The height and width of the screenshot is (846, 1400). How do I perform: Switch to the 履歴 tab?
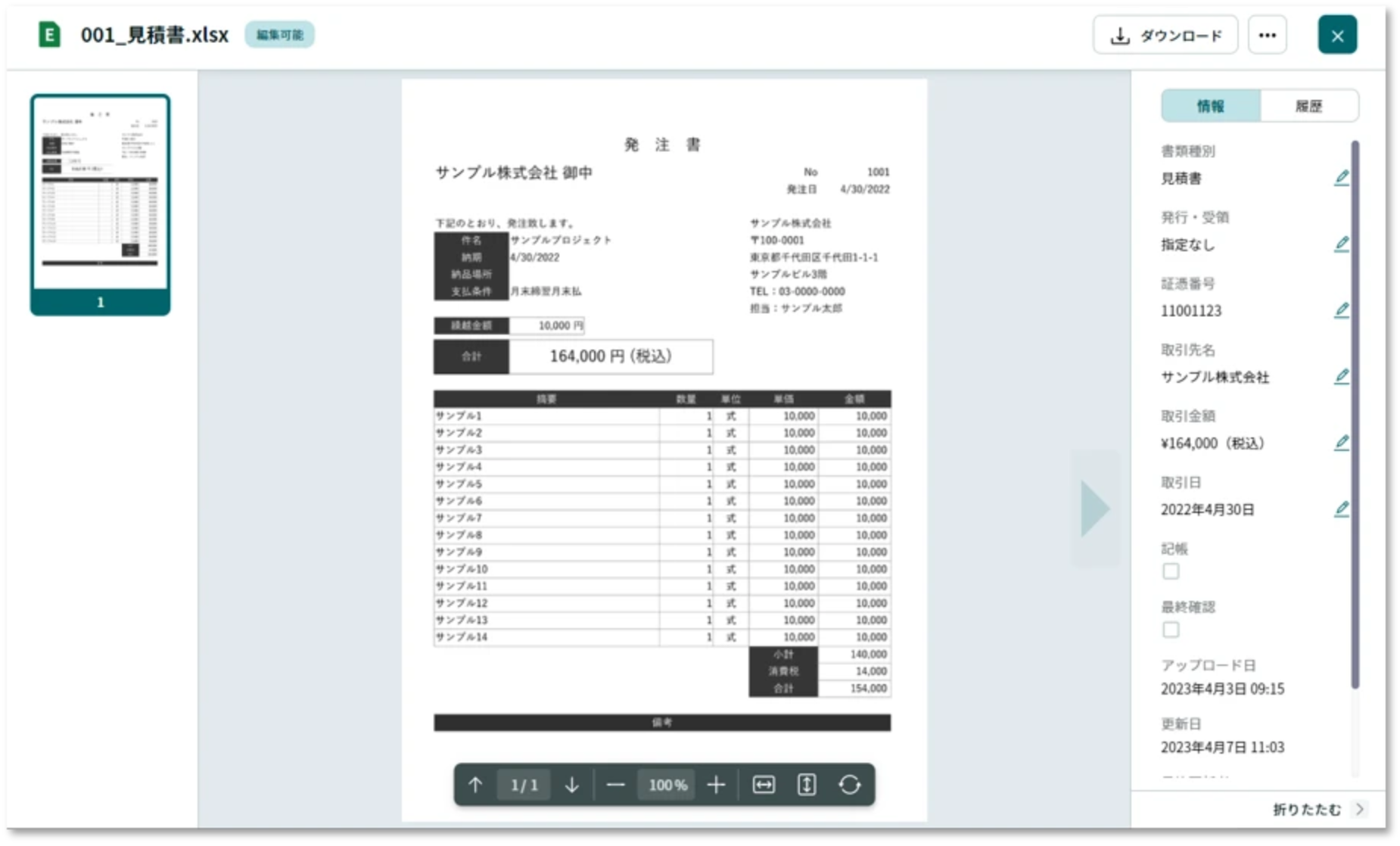click(1308, 106)
